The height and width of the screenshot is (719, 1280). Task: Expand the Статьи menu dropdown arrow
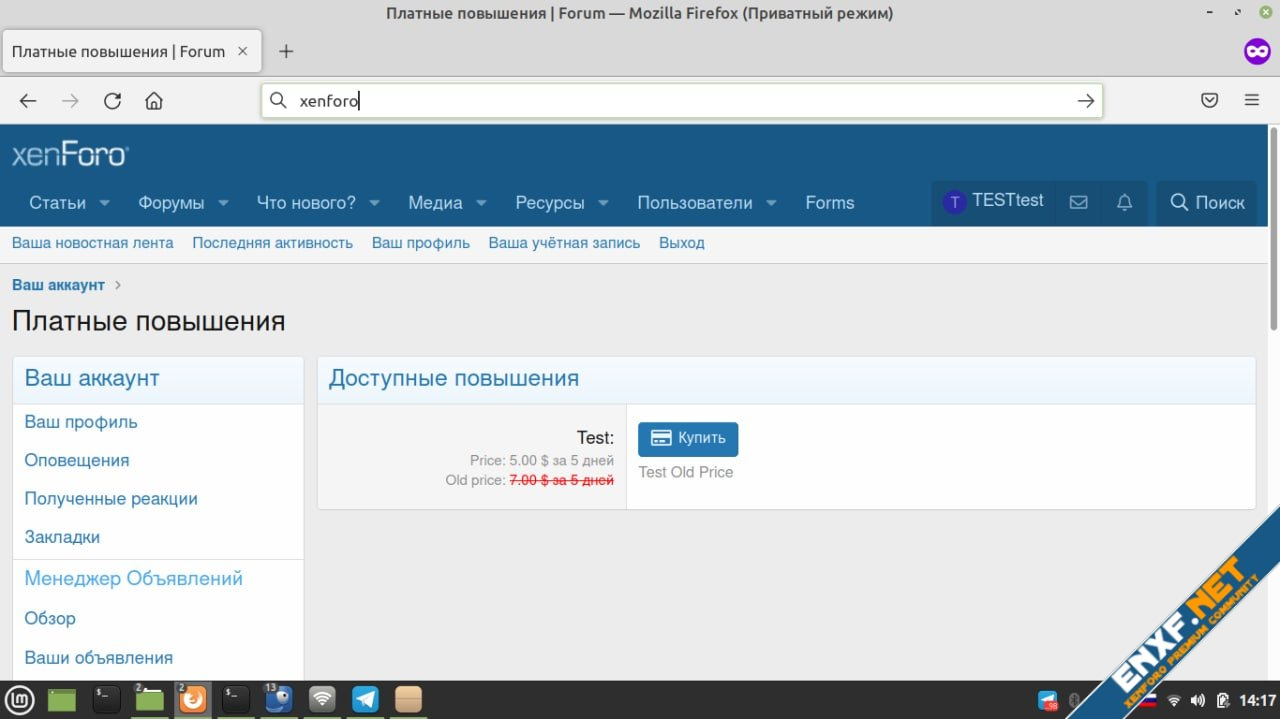coord(105,203)
